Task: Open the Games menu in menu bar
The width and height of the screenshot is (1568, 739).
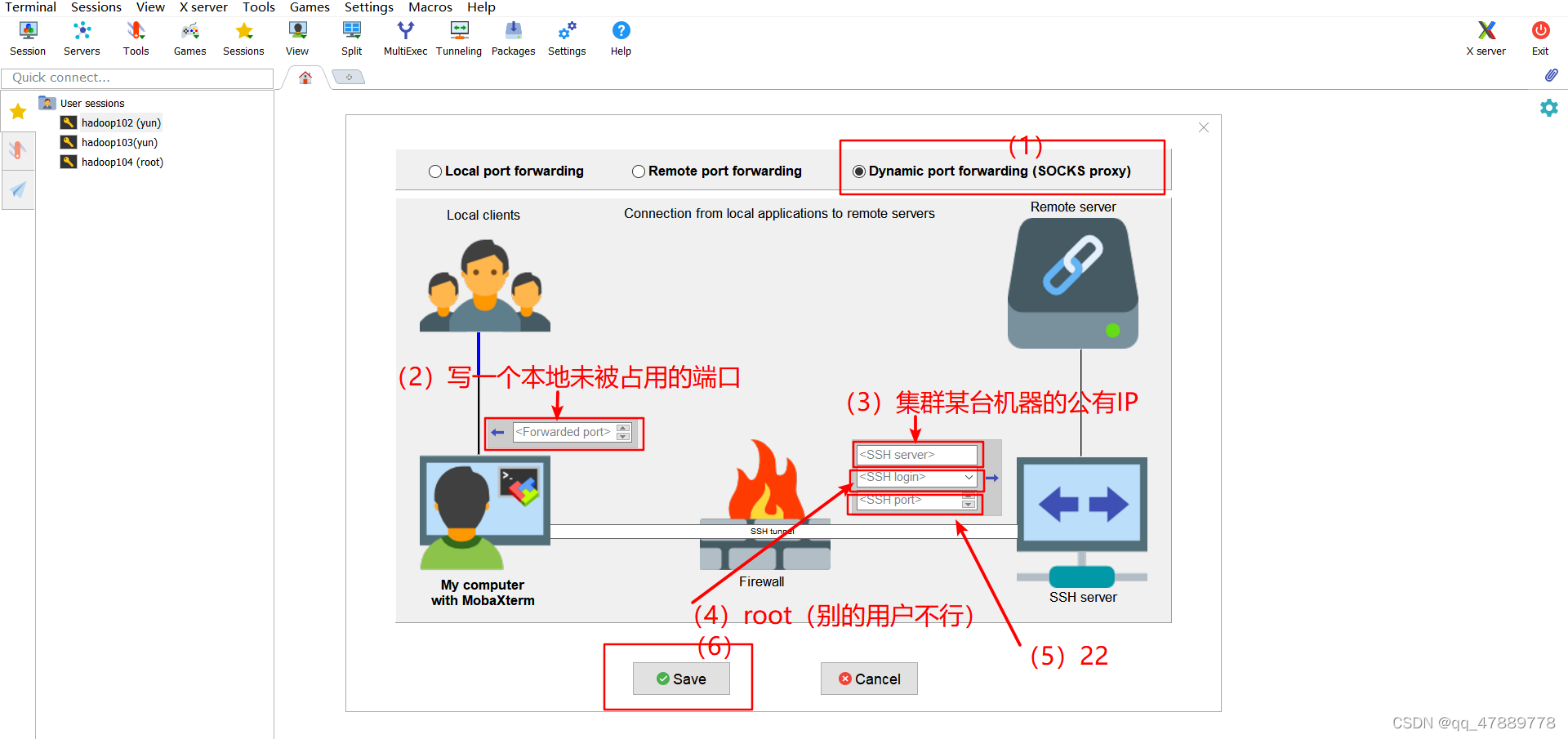Action: tap(310, 7)
